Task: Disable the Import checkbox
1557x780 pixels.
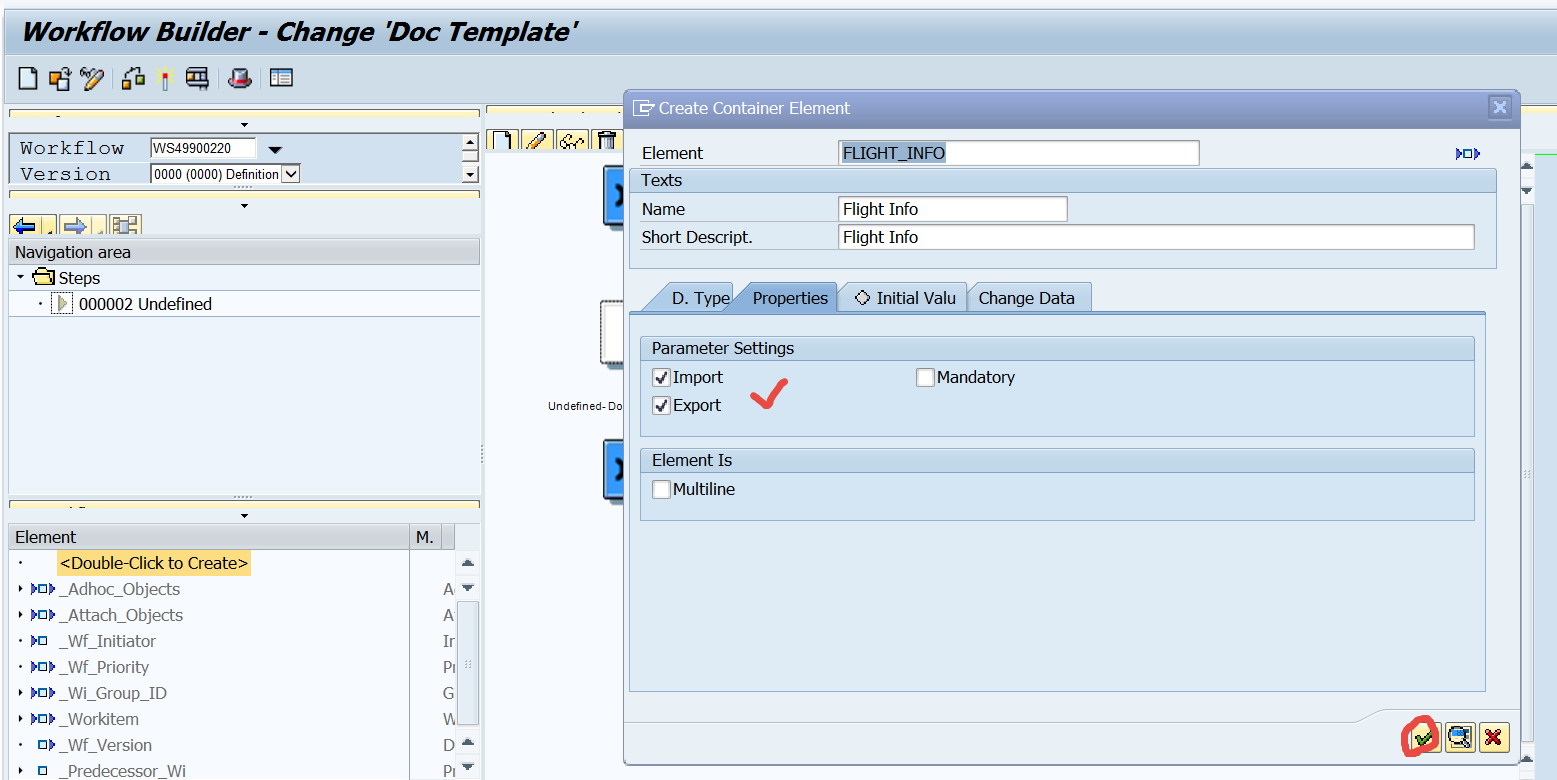Action: point(661,377)
